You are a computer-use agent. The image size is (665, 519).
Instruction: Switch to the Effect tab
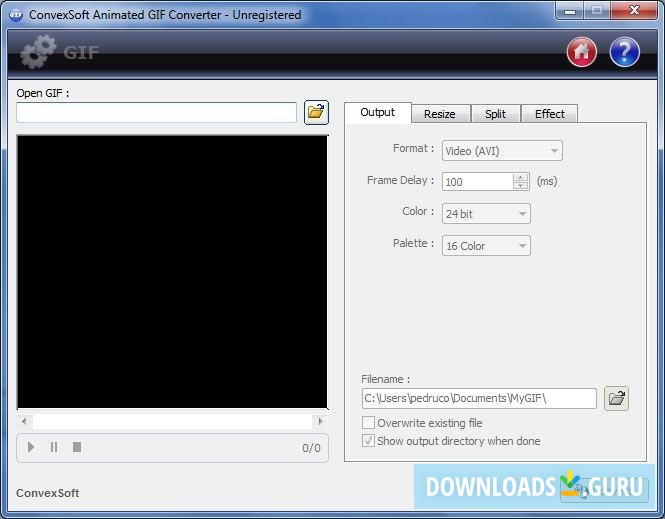[550, 114]
